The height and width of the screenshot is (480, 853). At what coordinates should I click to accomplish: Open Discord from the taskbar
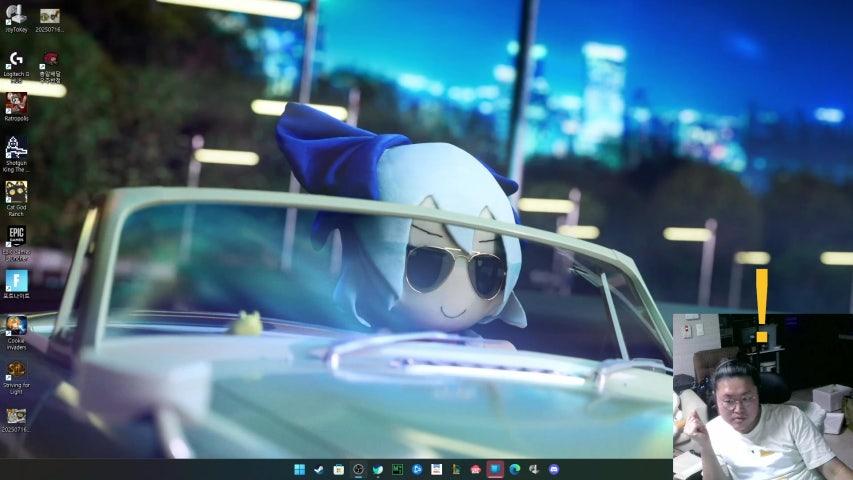click(x=554, y=469)
